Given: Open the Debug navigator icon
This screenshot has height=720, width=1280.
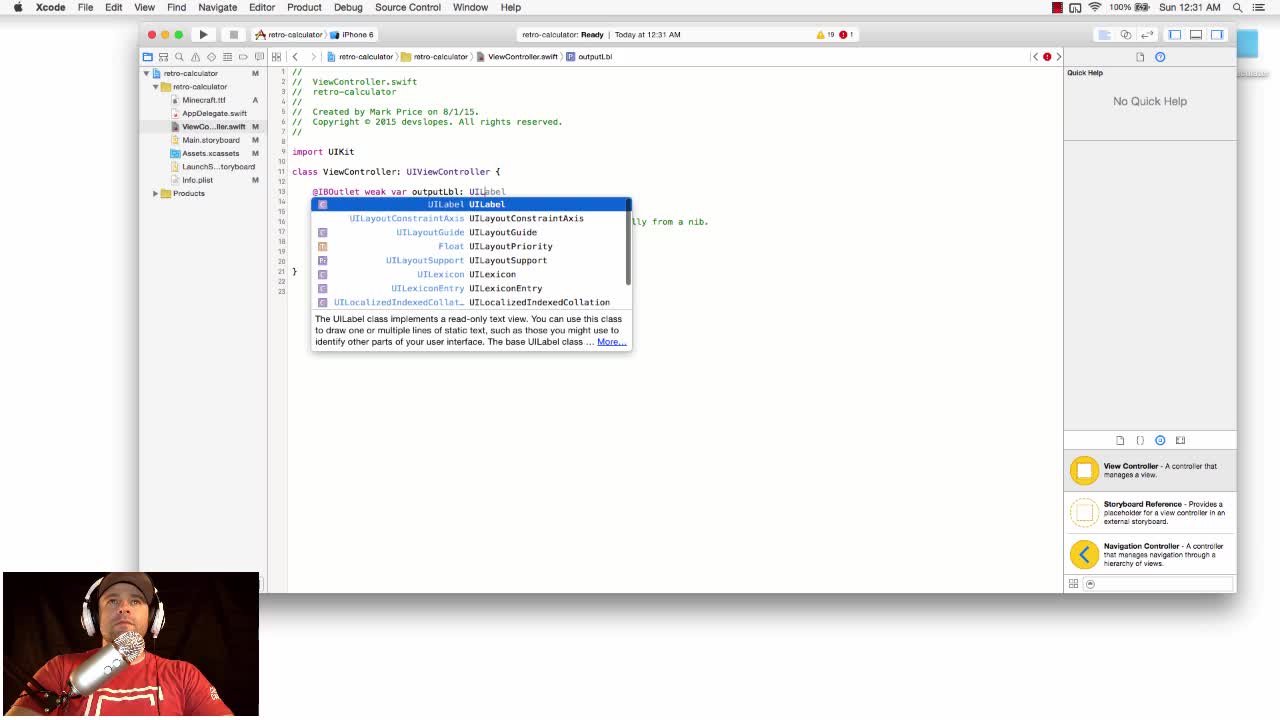Looking at the screenshot, I should click(x=227, y=56).
